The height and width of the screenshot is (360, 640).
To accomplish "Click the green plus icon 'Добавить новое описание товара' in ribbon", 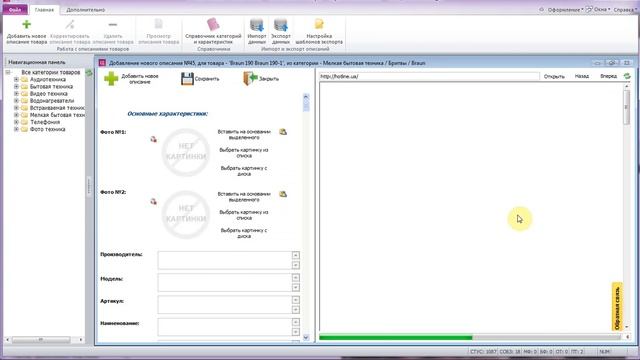I will click(x=27, y=24).
